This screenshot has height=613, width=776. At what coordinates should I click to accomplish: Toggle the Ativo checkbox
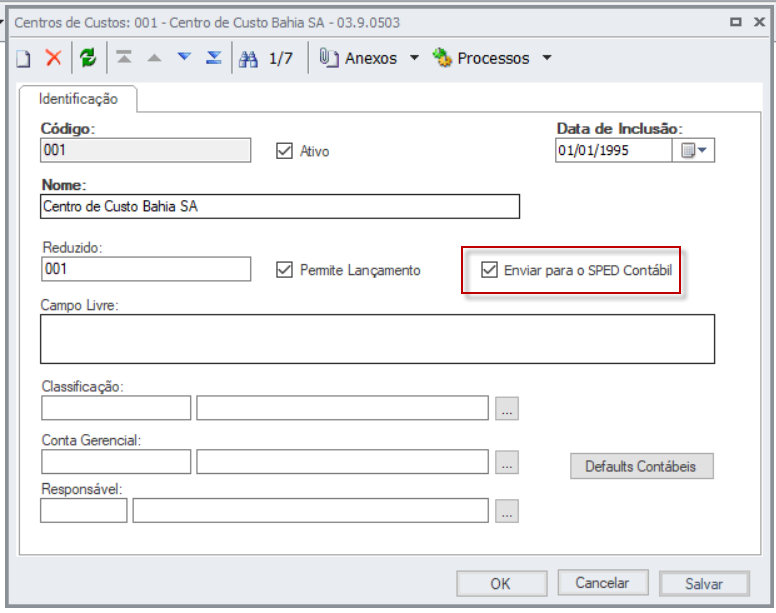coord(285,151)
